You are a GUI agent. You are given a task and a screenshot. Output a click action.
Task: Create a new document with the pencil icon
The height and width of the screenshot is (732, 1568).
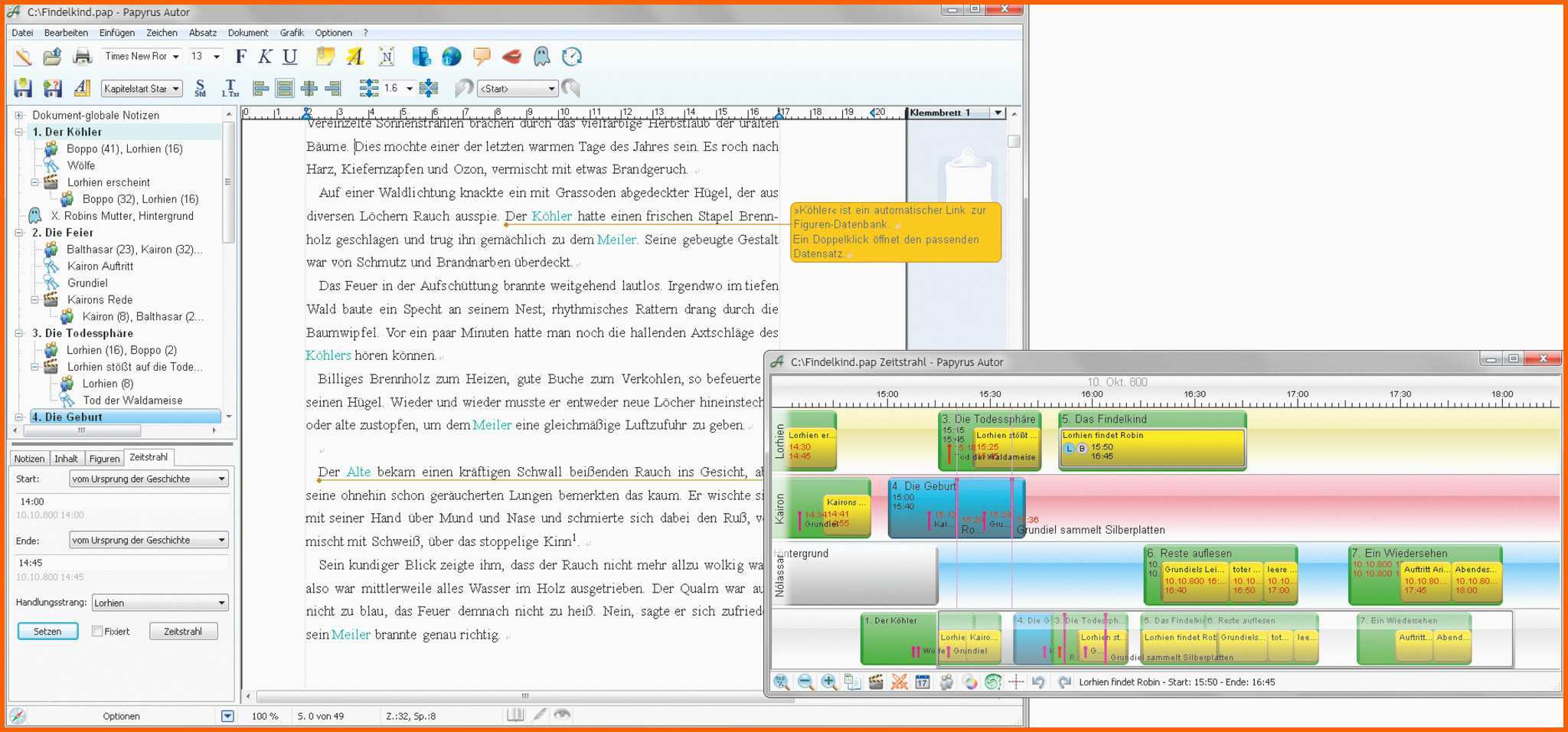23,57
